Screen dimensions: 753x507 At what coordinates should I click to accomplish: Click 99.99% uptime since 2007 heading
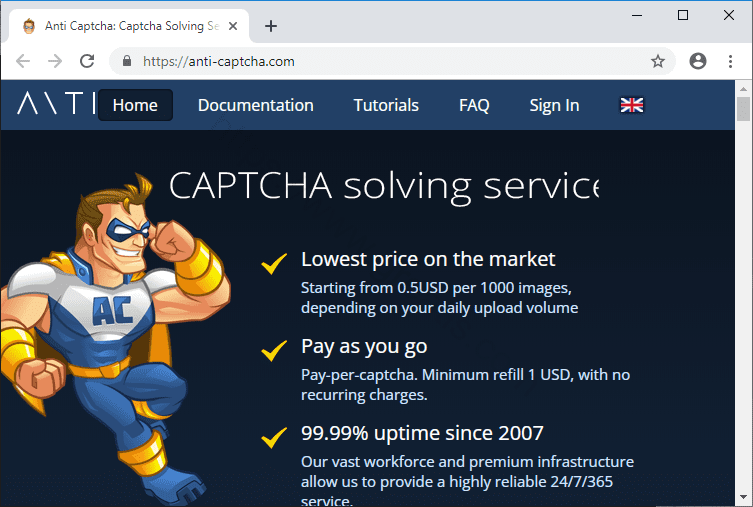422,433
